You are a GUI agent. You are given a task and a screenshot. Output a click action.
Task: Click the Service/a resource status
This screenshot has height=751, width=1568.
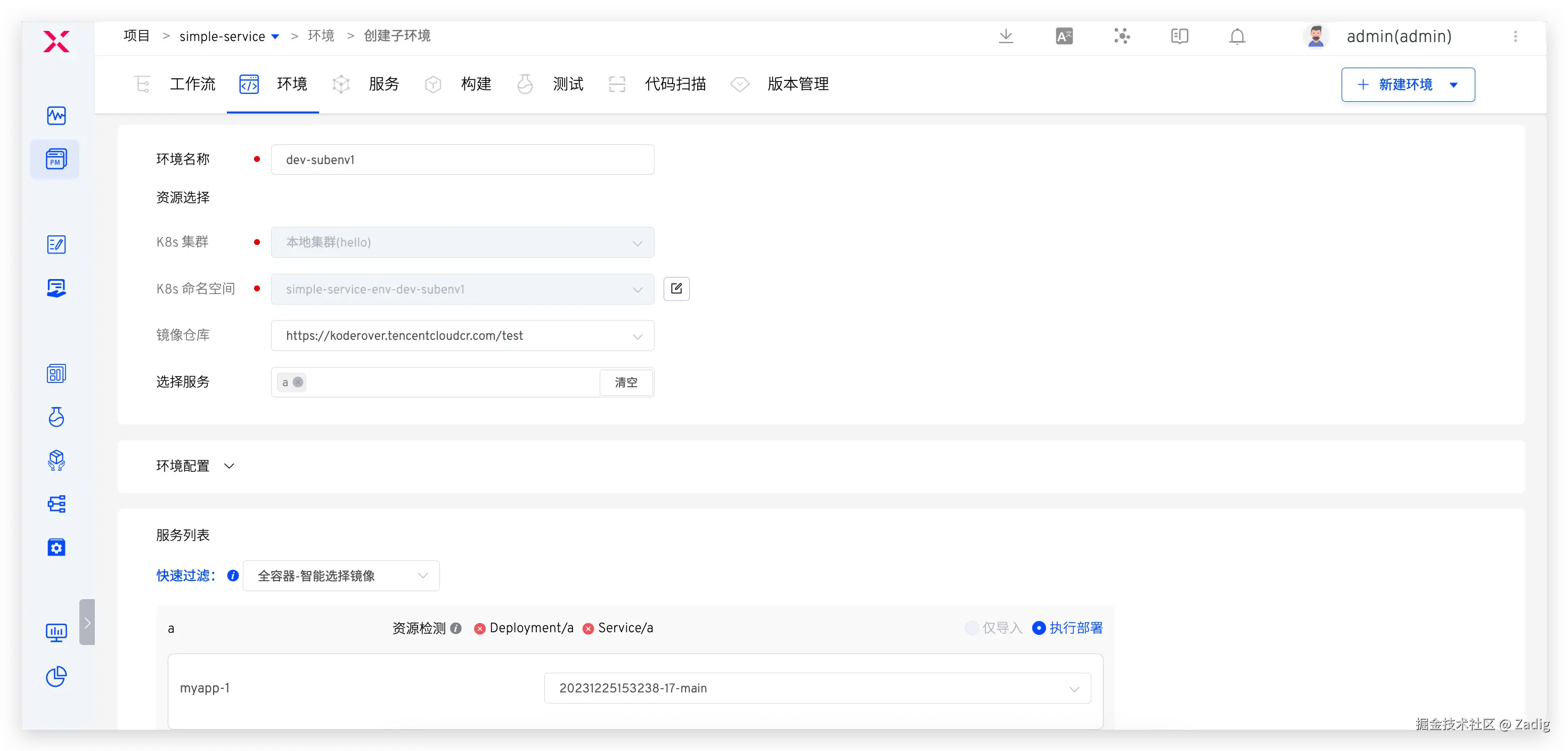click(x=618, y=628)
